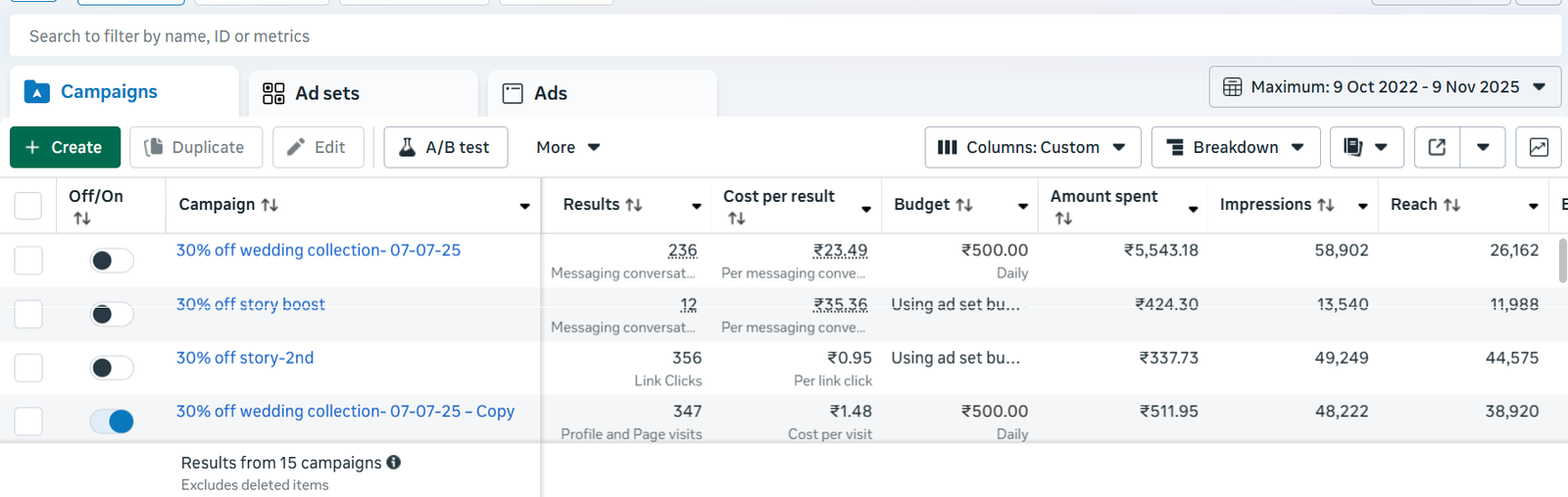Image resolution: width=1568 pixels, height=497 pixels.
Task: Click the search filter input field
Action: (x=784, y=36)
